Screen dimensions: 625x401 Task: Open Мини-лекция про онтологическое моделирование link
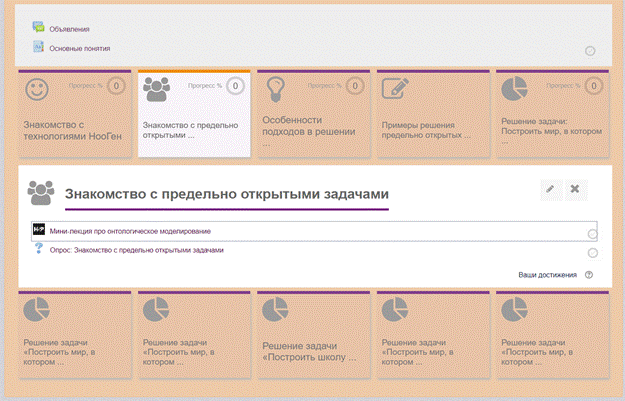click(x=130, y=231)
